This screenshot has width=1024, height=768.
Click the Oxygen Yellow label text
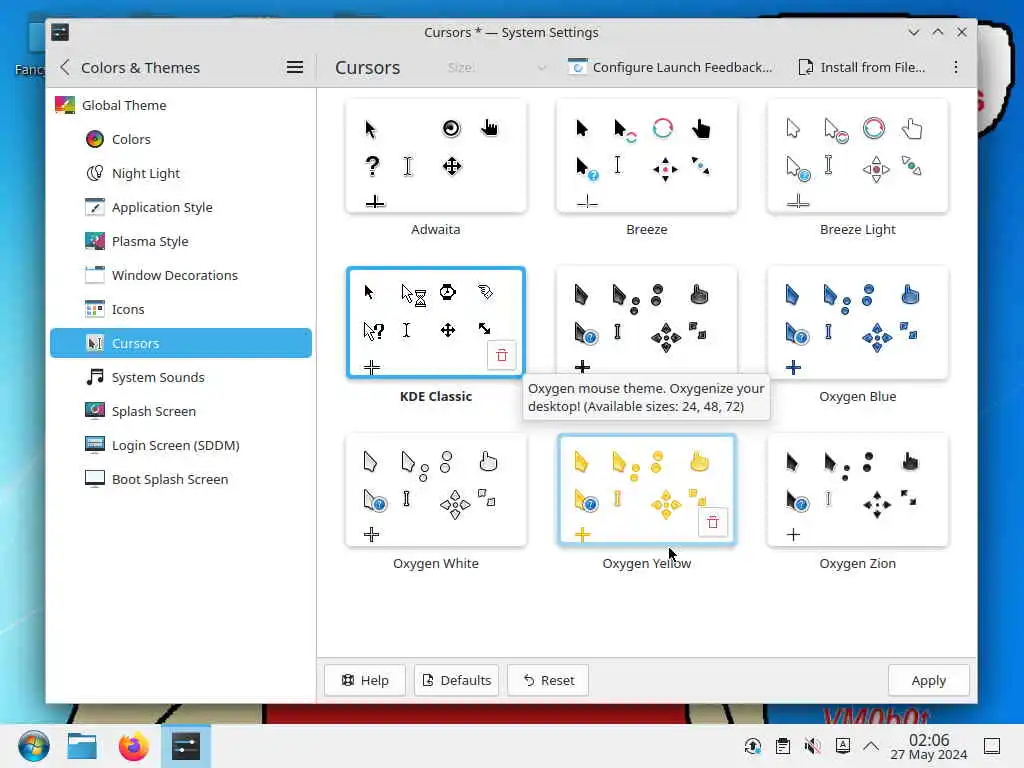[x=647, y=564]
